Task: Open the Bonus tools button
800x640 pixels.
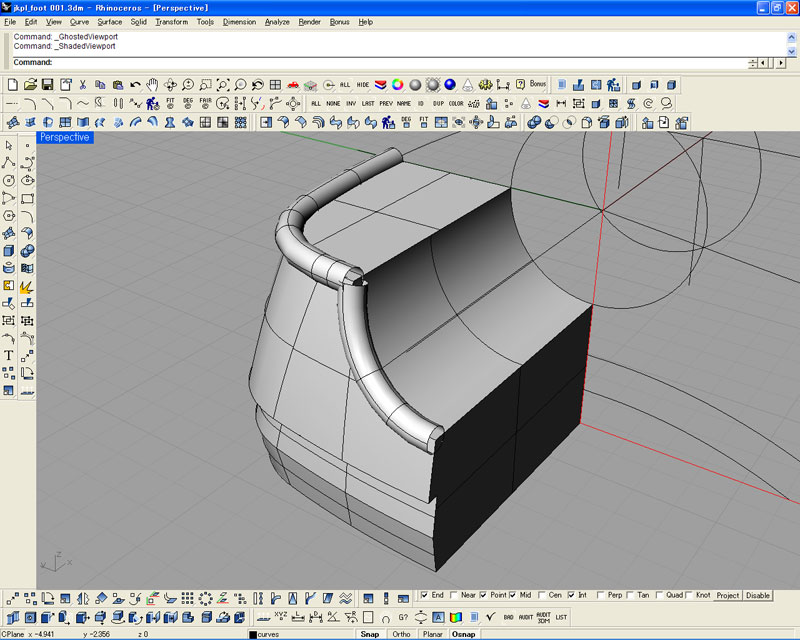Action: pos(538,85)
